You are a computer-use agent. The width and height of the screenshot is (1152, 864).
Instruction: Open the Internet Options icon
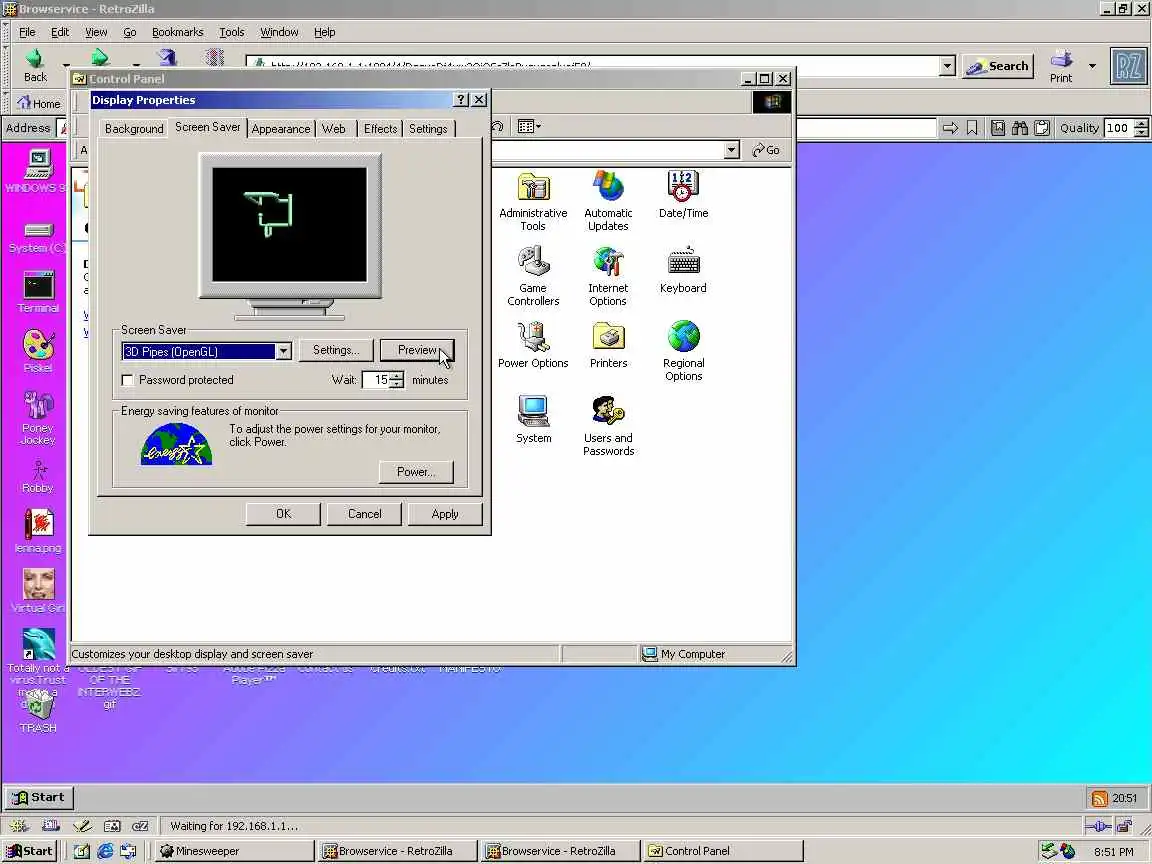pos(608,276)
